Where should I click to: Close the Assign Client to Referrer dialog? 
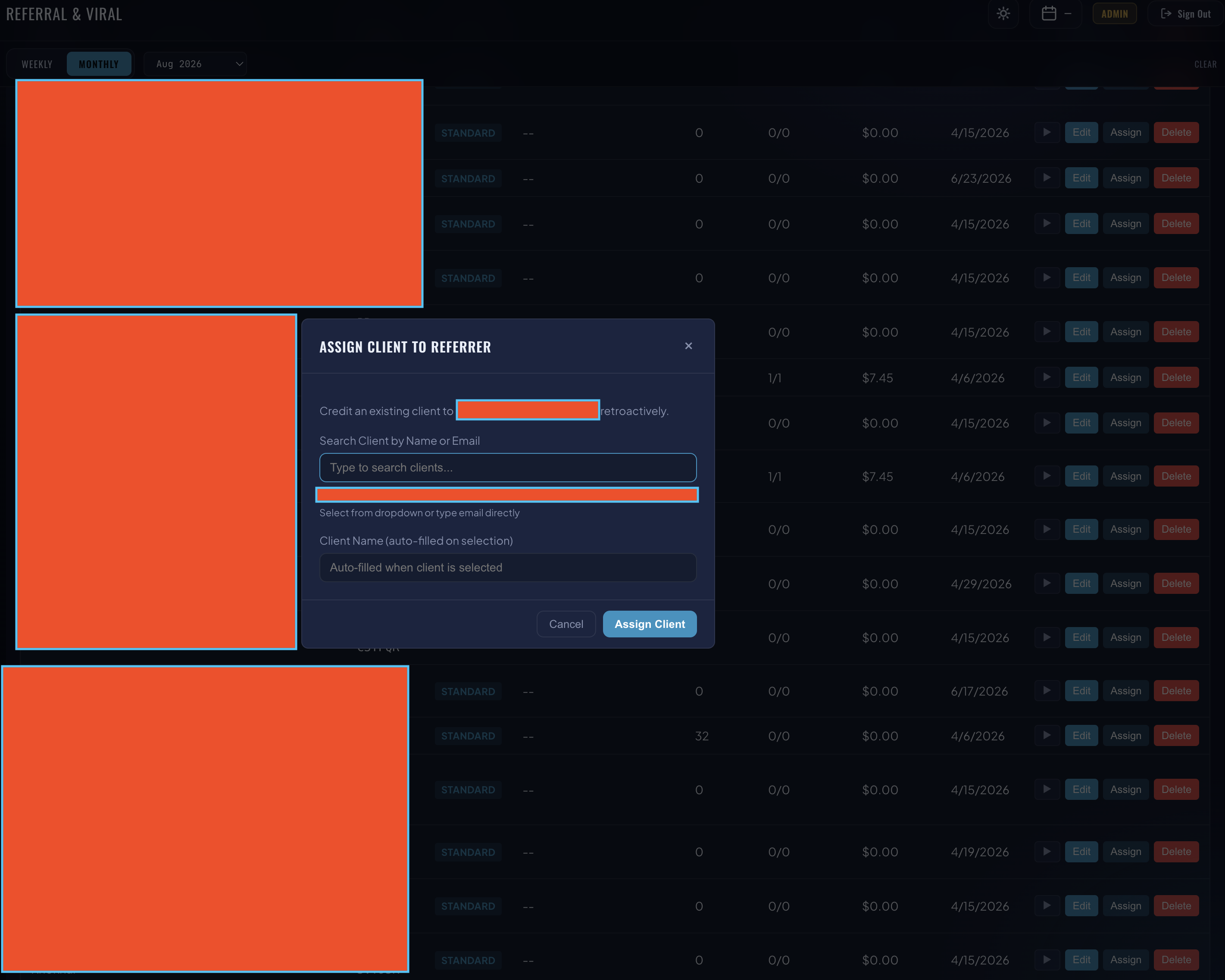pyautogui.click(x=688, y=346)
